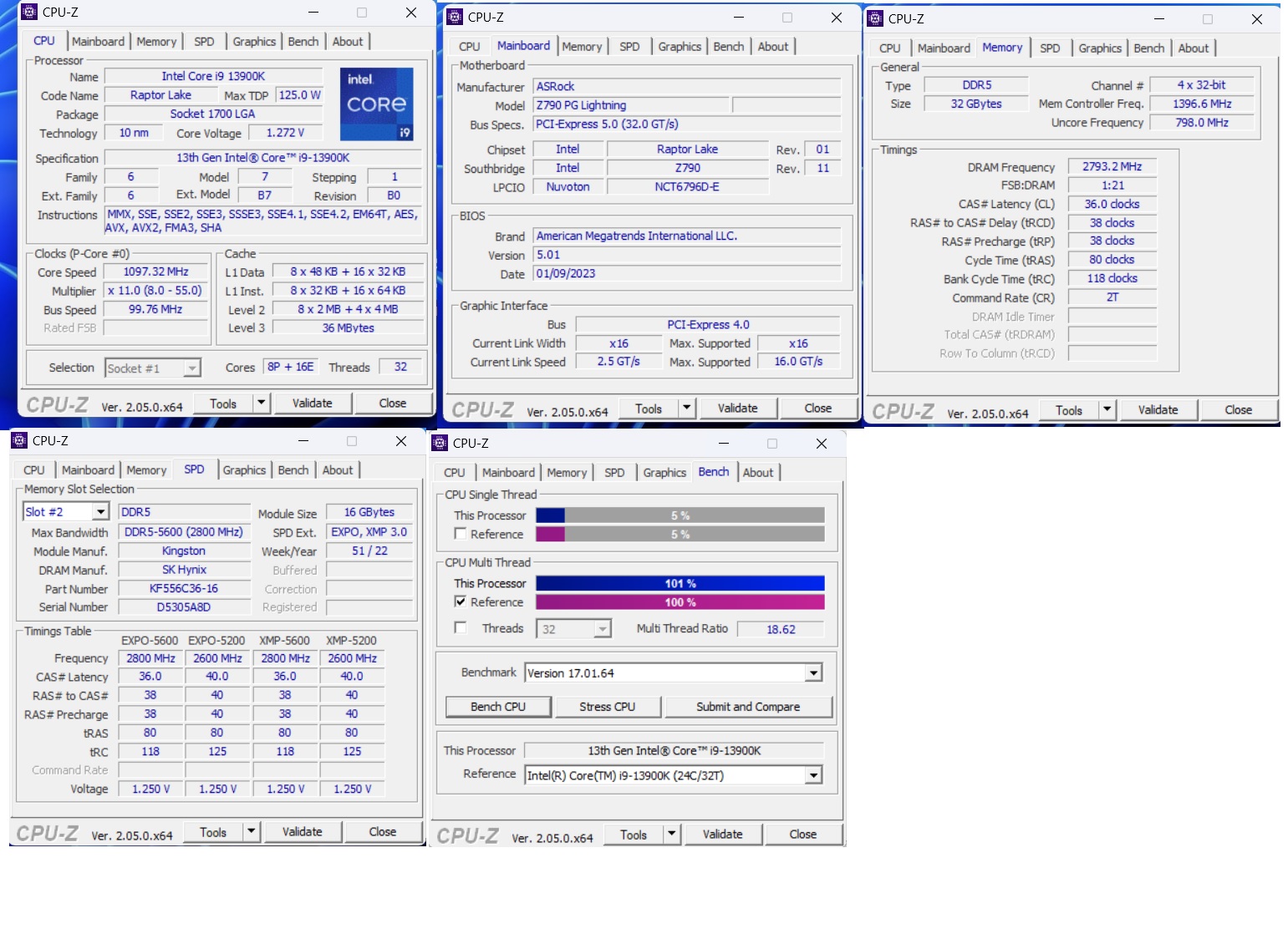Click CPU-Z app icon in CPU window title bar
1288x929 pixels.
[x=29, y=13]
